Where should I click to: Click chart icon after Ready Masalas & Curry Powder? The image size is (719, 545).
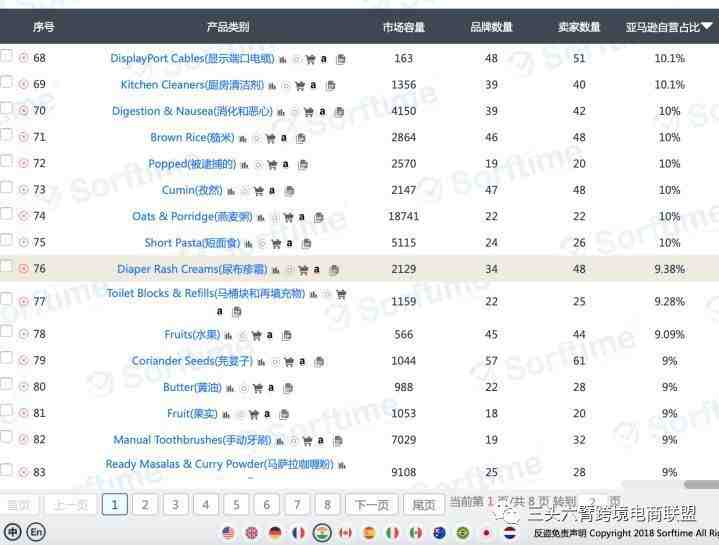coord(342,466)
